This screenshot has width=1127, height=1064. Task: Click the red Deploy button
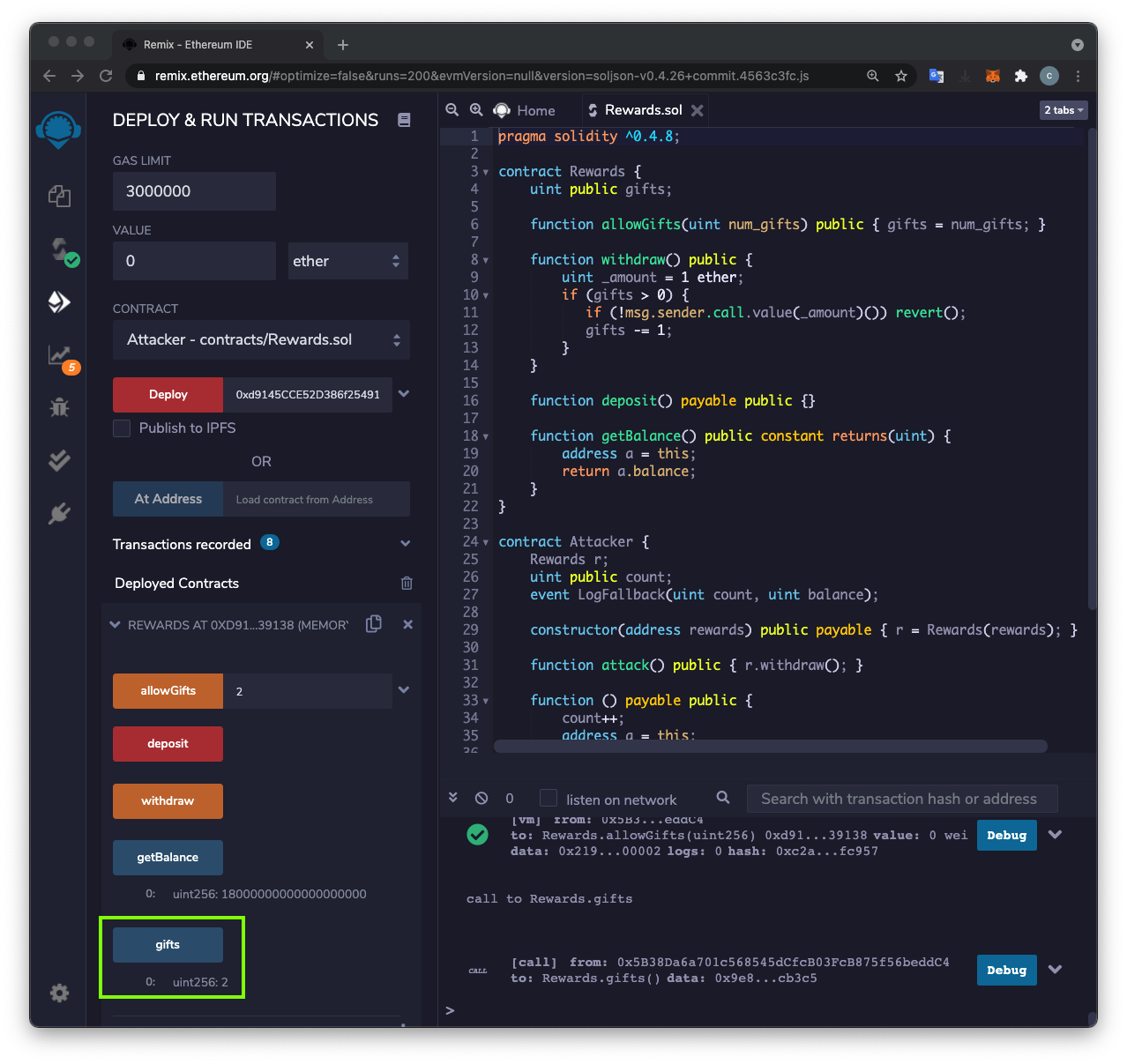[x=168, y=395]
